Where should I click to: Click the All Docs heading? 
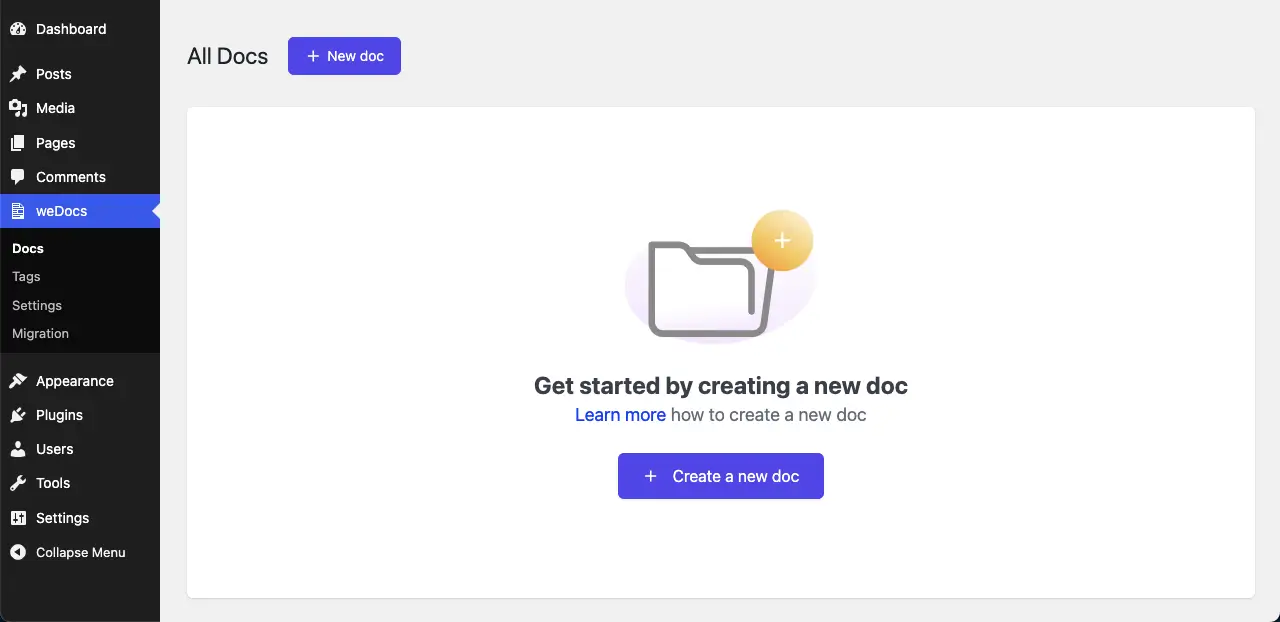[x=228, y=56]
